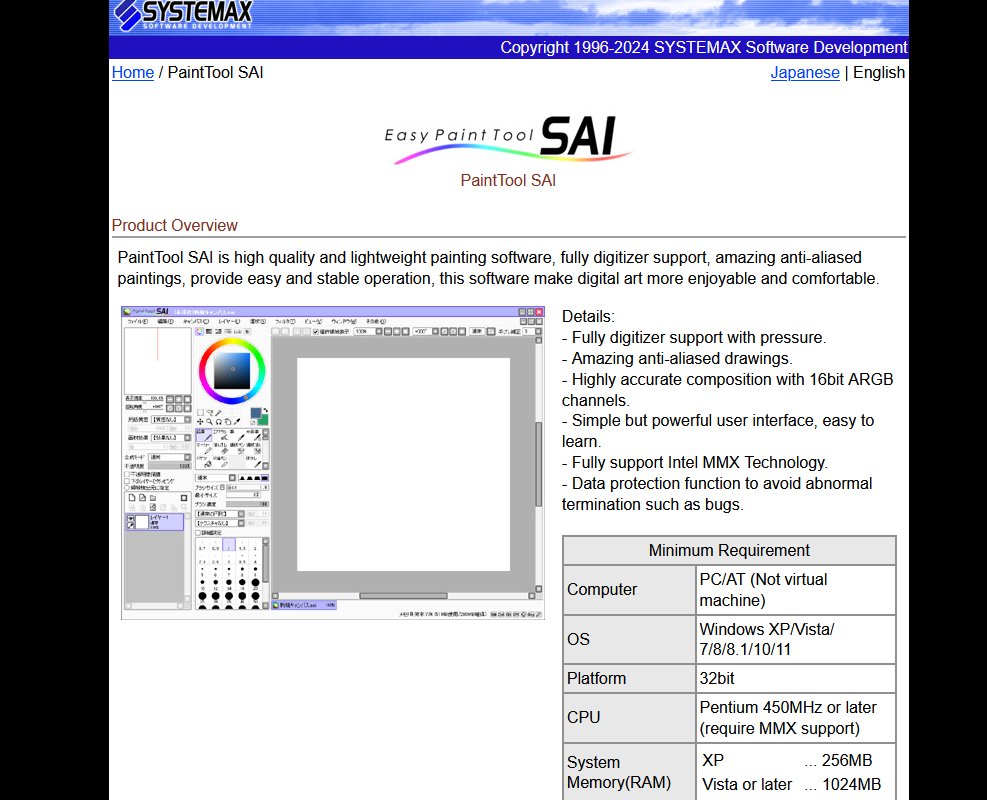Click the Minimum Requirement table header
This screenshot has height=800, width=987.
click(x=729, y=550)
